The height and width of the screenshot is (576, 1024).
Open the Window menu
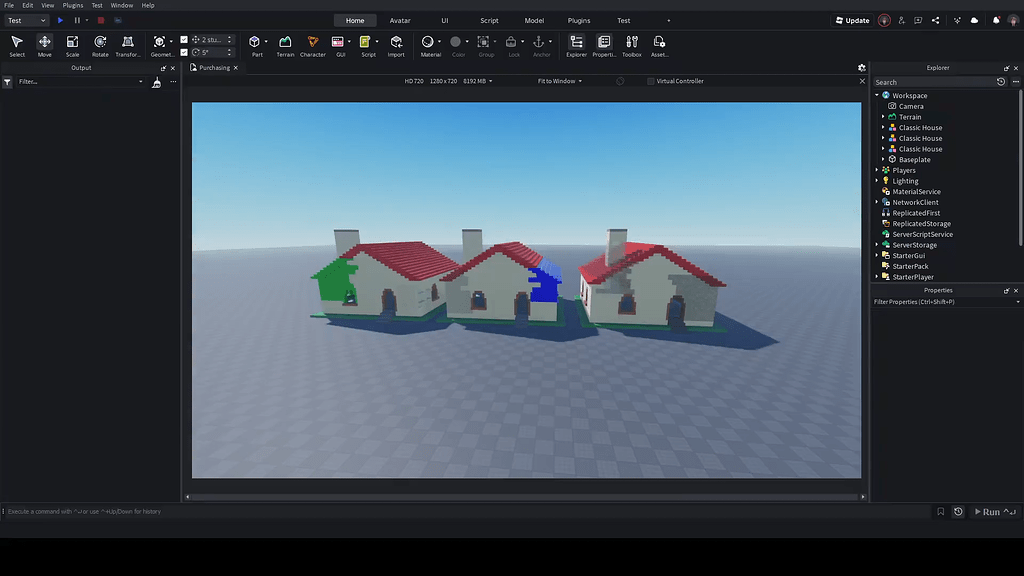click(x=121, y=5)
